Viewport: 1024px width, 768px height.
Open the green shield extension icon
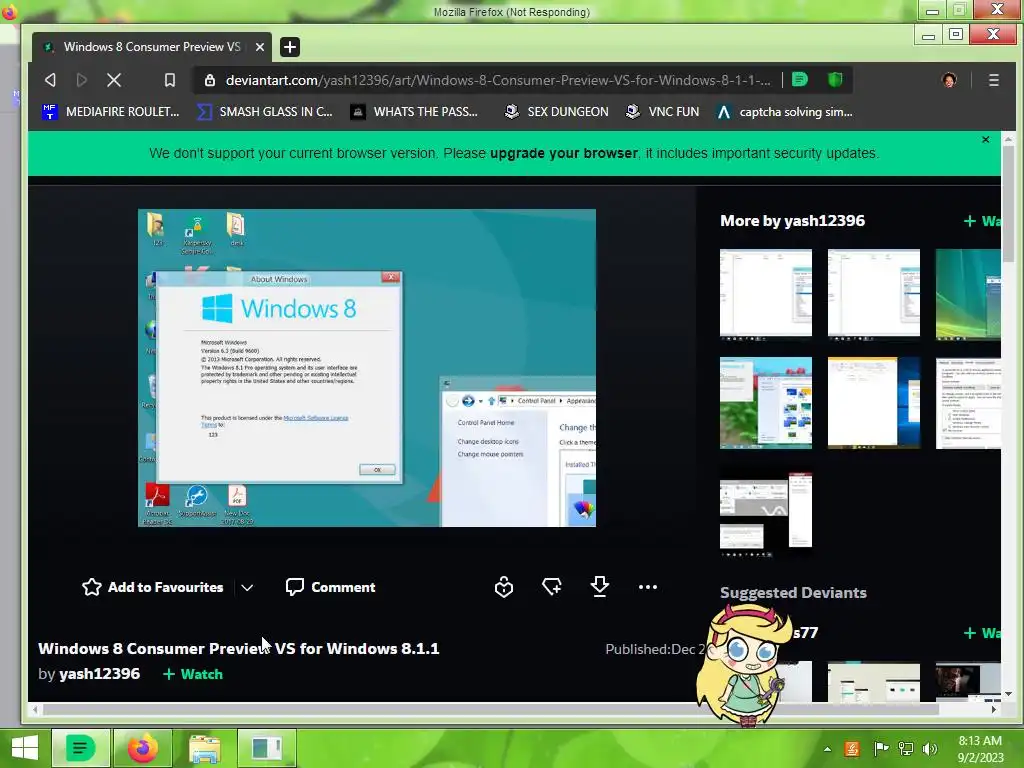835,80
